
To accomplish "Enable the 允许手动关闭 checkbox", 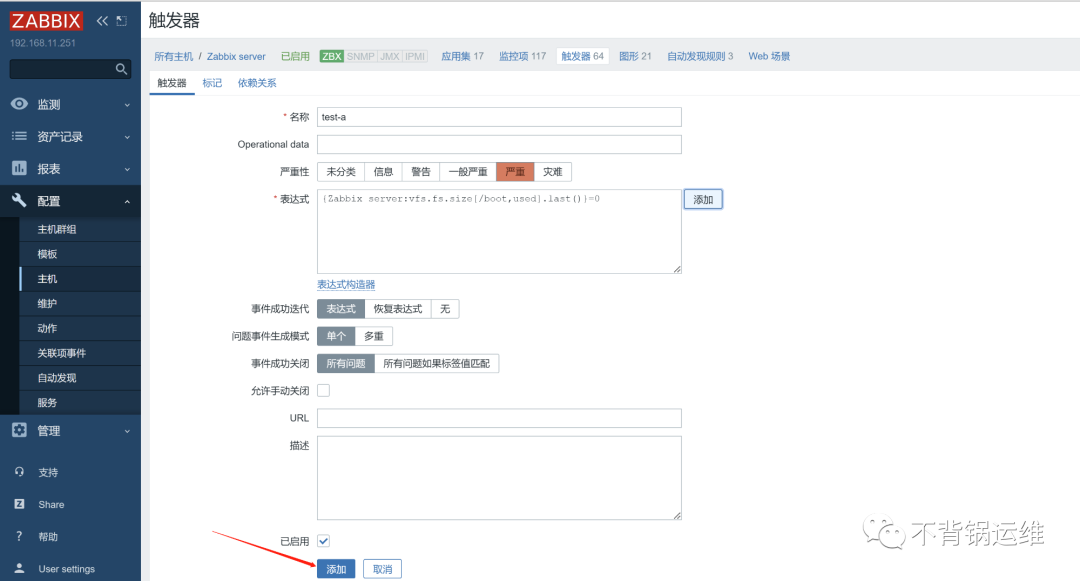I will coord(322,390).
